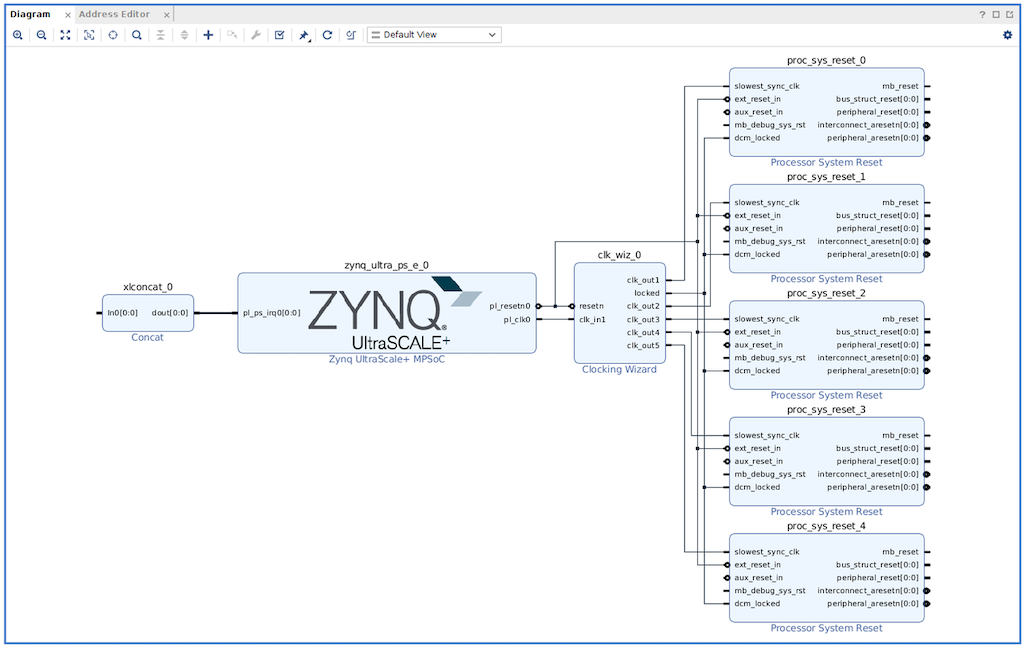1024x647 pixels.
Task: Select the proc_sys_reset_1 block name
Action: [x=826, y=177]
